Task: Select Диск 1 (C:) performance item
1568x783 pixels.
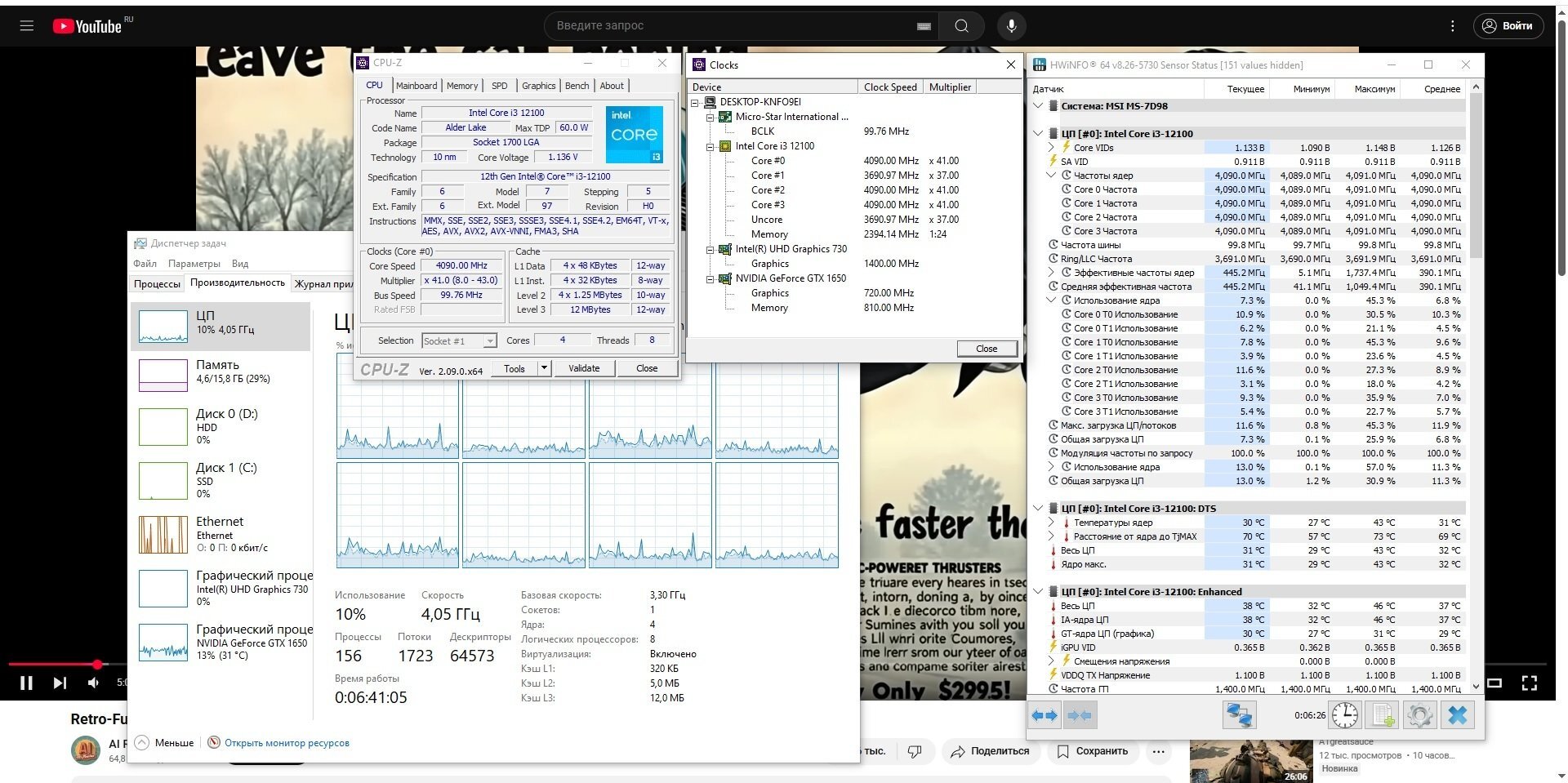Action: point(220,480)
